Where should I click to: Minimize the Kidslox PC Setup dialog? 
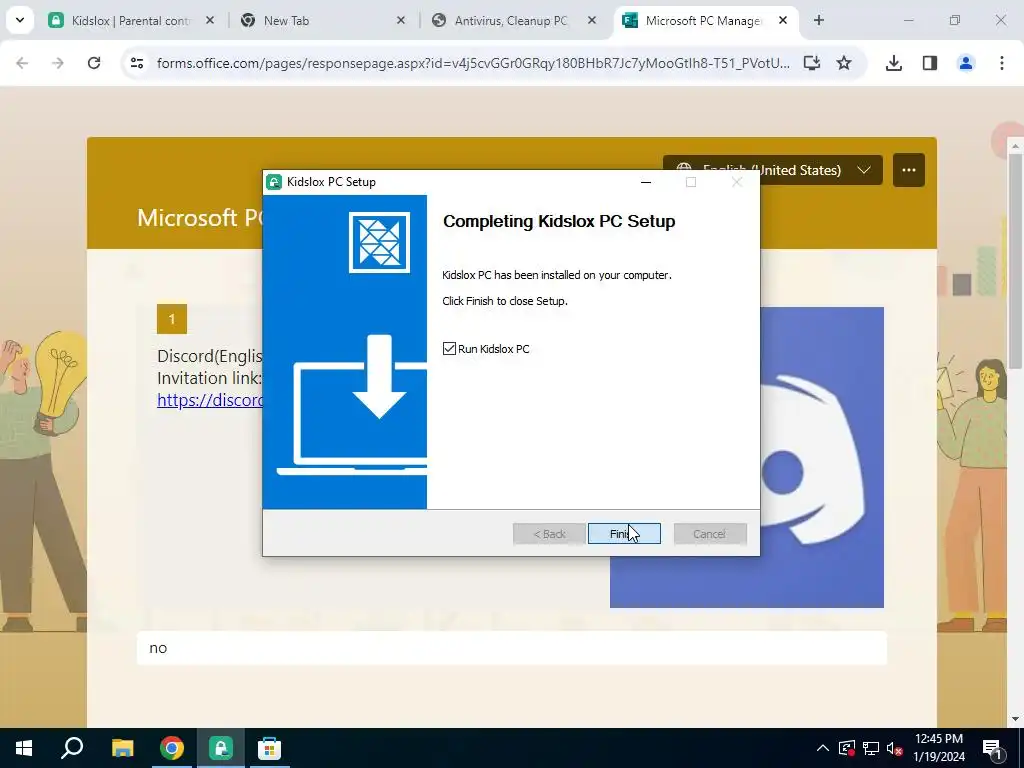[646, 182]
